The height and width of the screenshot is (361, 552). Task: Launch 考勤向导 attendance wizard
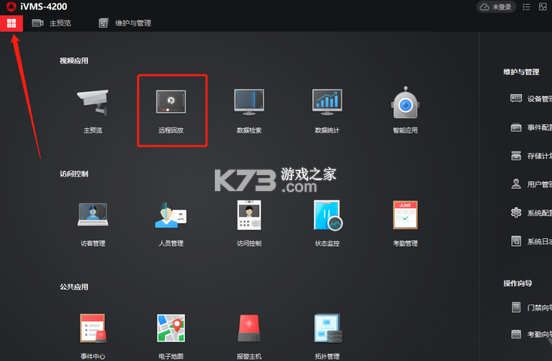pos(531,334)
